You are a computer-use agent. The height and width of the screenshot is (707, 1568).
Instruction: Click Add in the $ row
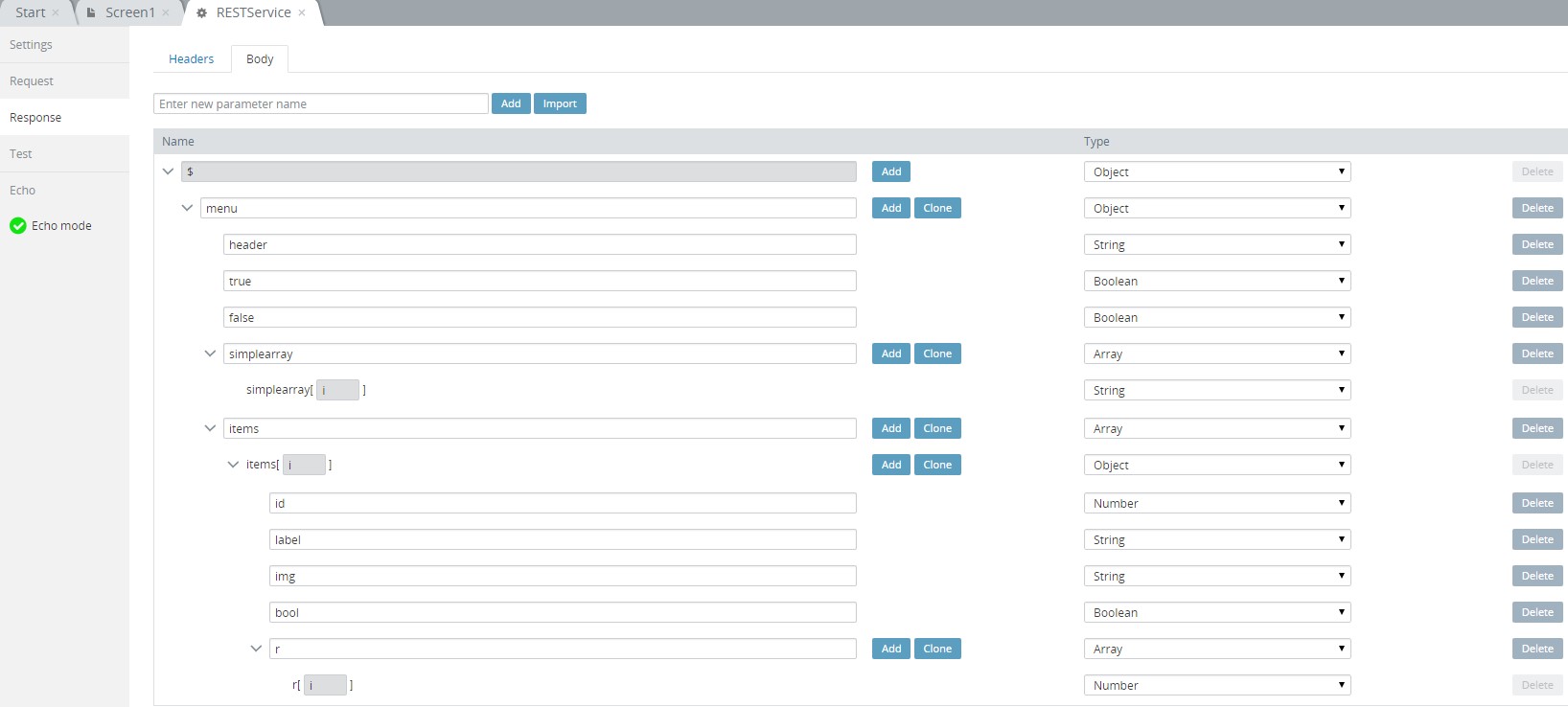891,171
